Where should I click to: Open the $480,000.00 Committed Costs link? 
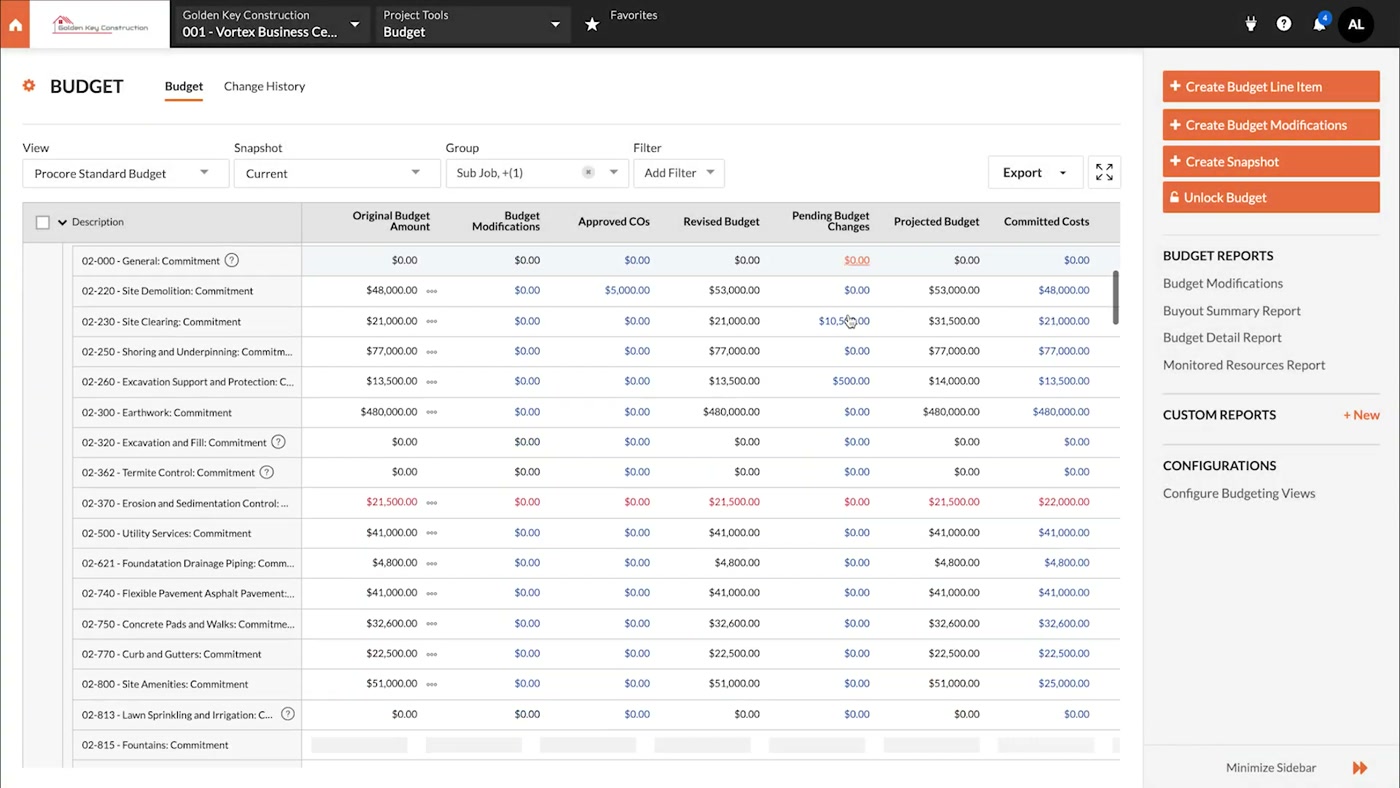1061,412
